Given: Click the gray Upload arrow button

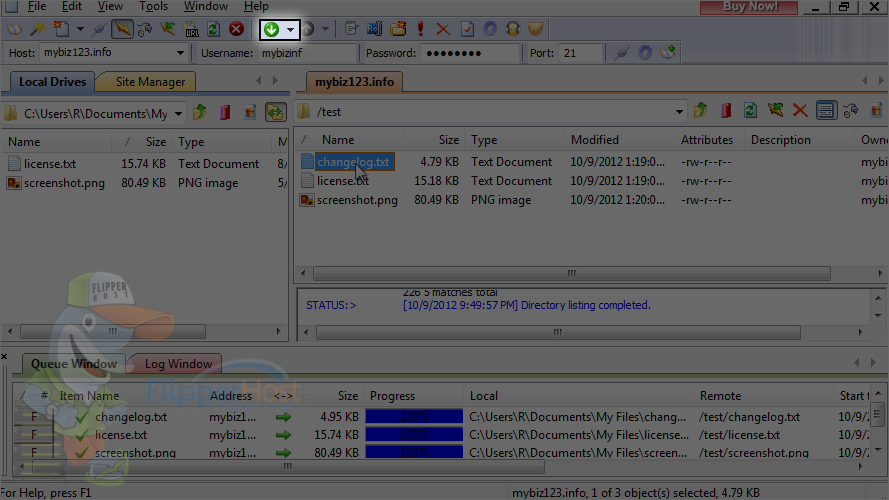Looking at the screenshot, I should point(307,29).
